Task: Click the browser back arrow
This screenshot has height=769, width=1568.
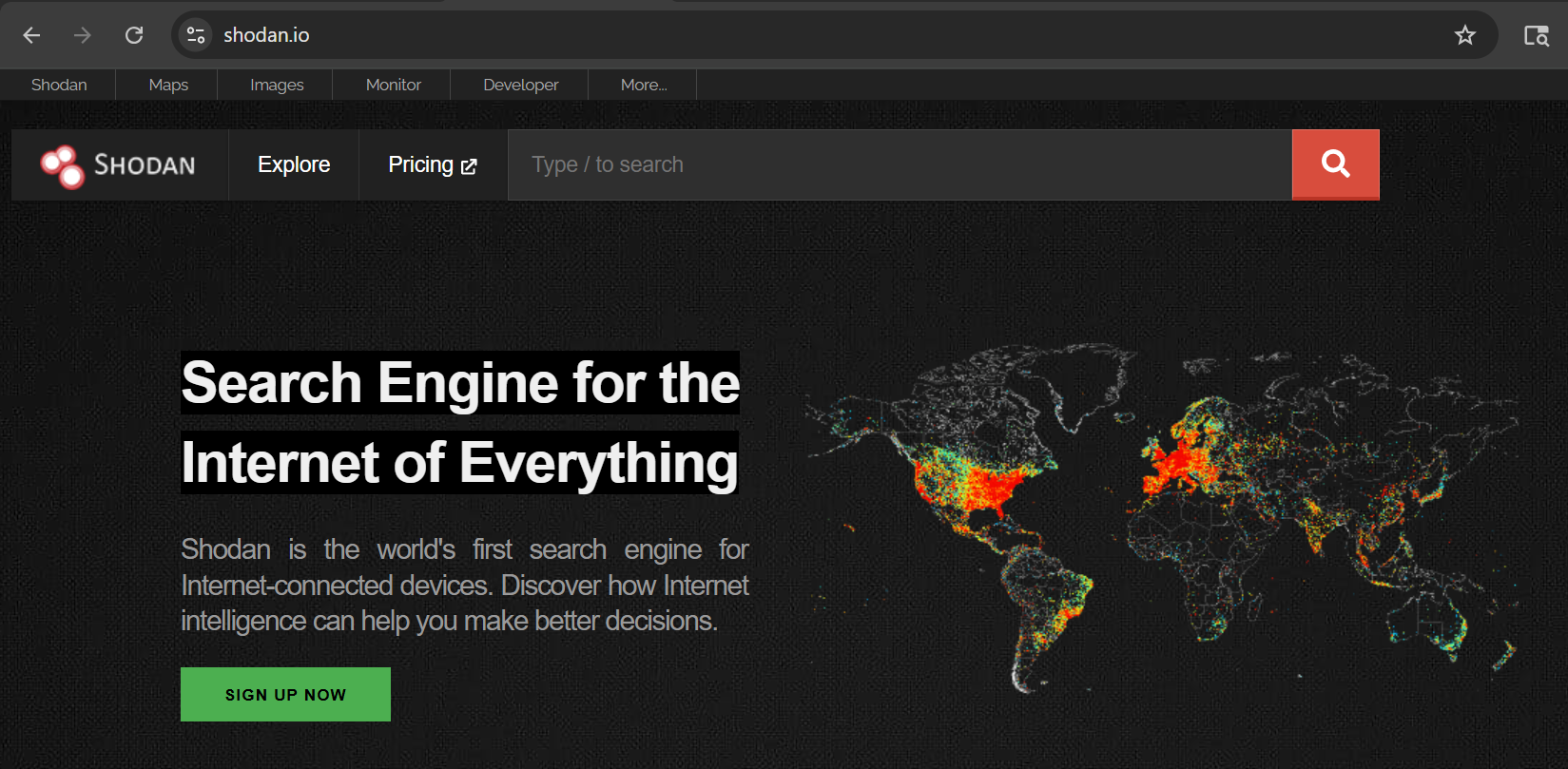Action: (31, 35)
